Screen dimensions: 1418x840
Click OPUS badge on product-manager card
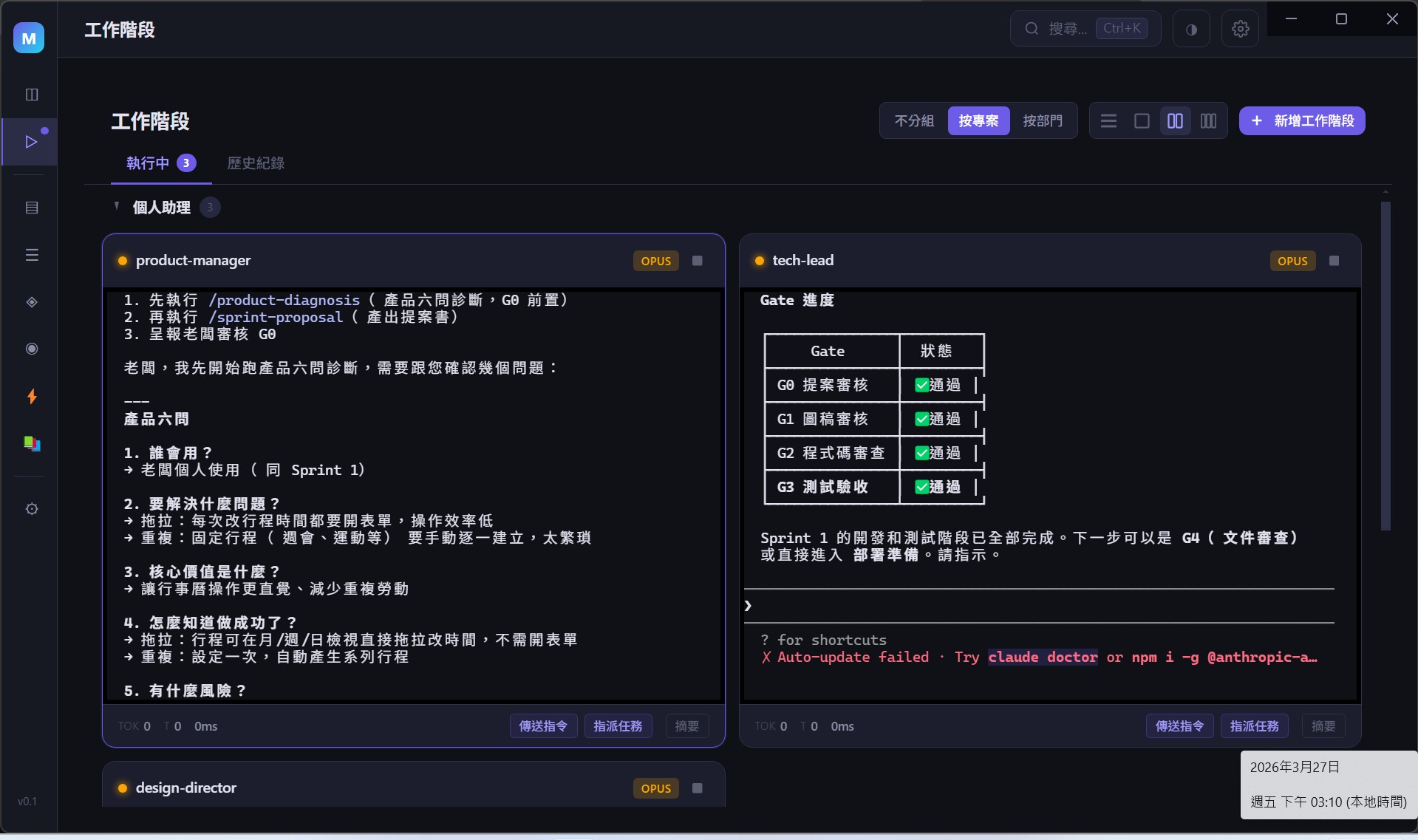pyautogui.click(x=656, y=261)
